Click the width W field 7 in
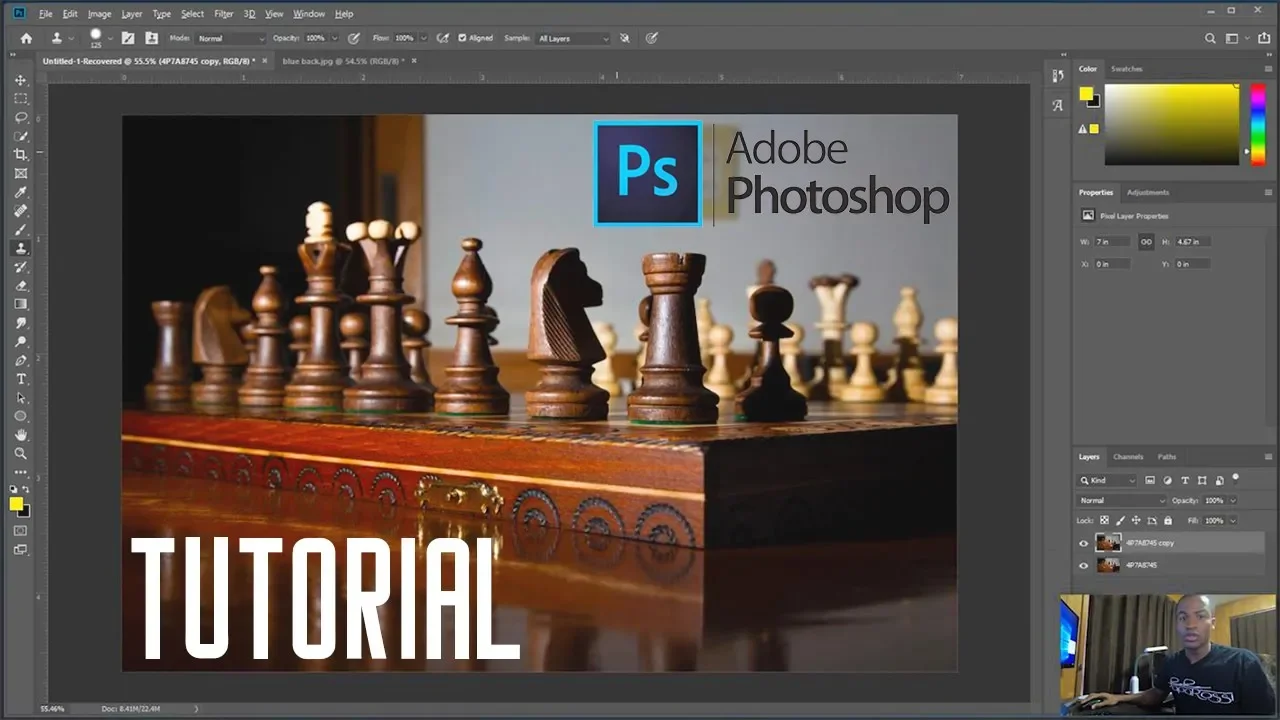 (1112, 241)
